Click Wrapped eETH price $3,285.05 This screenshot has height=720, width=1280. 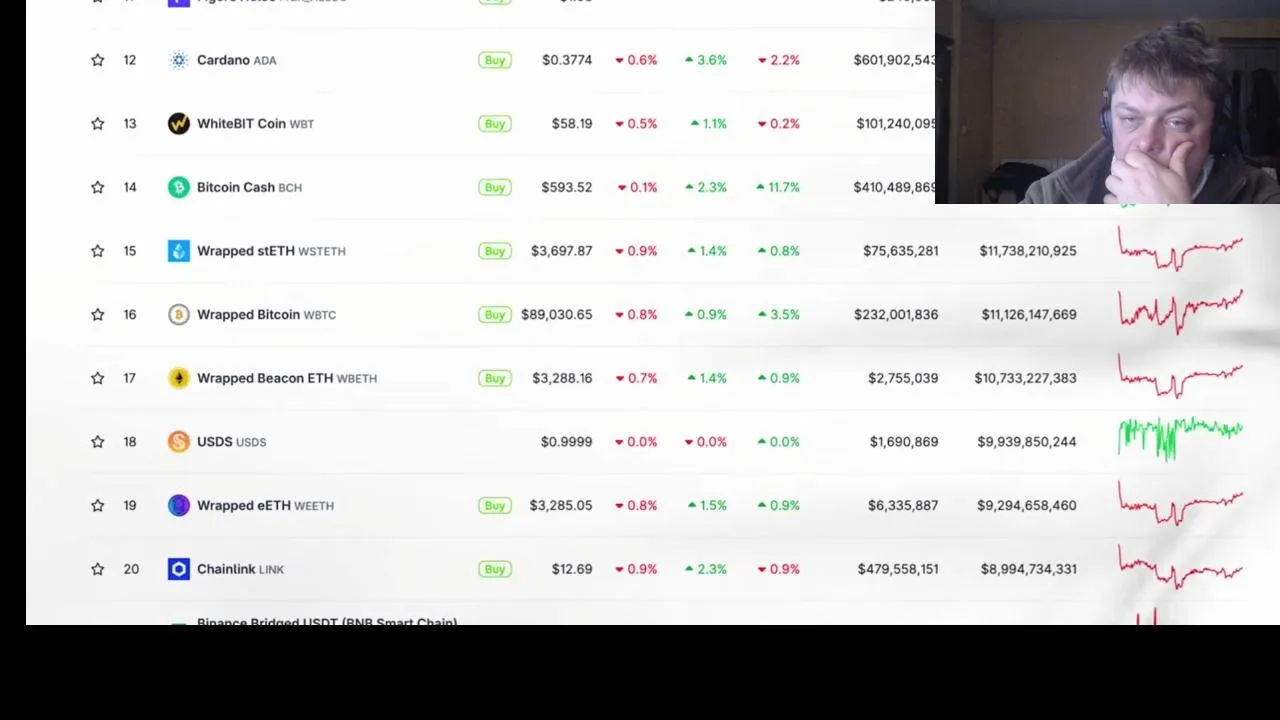[x=561, y=505]
